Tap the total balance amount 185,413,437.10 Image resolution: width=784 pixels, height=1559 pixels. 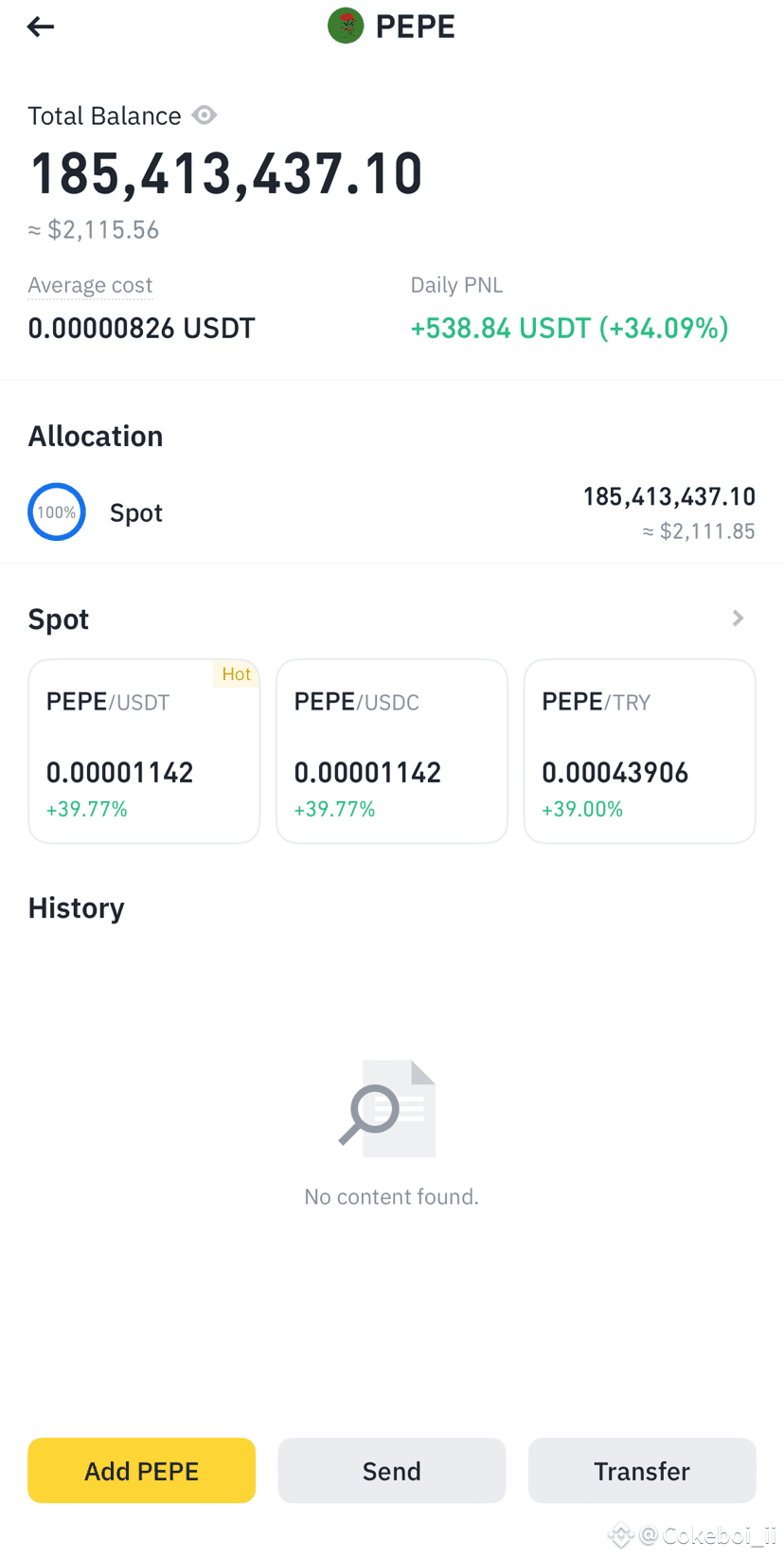pos(225,174)
